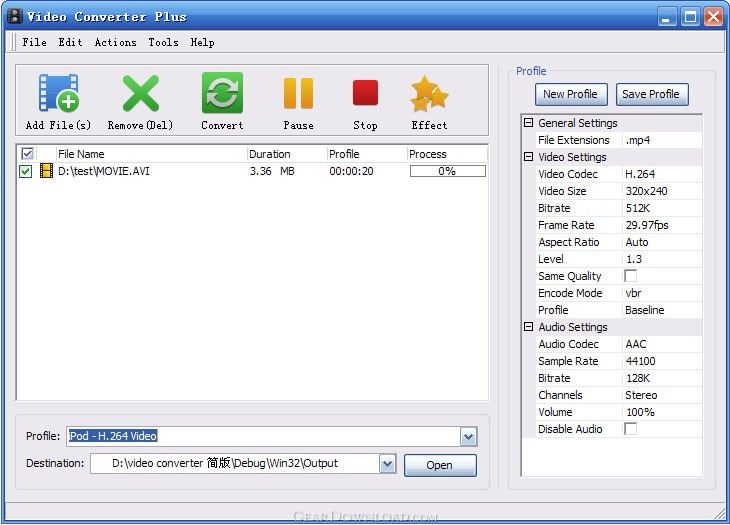Open the Actions menu

115,42
